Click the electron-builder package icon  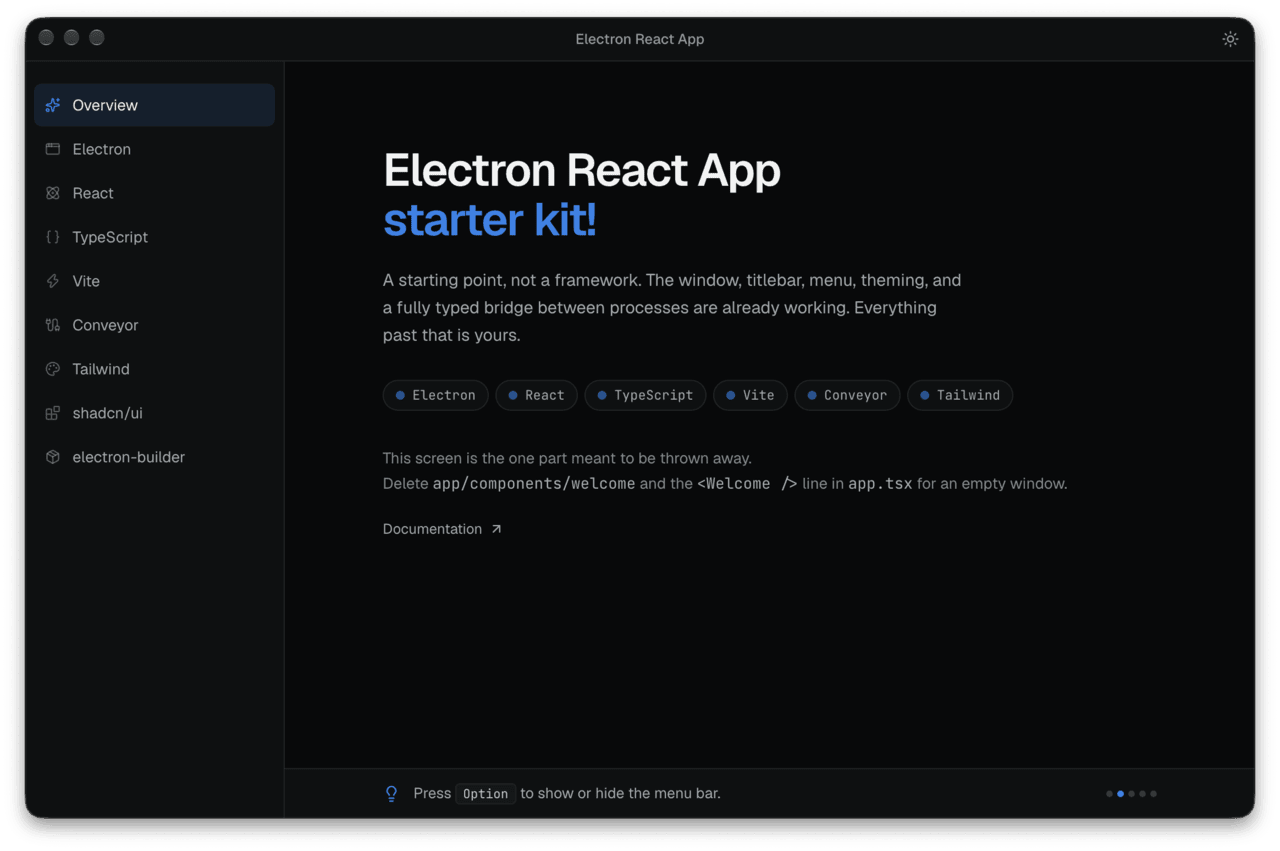53,457
